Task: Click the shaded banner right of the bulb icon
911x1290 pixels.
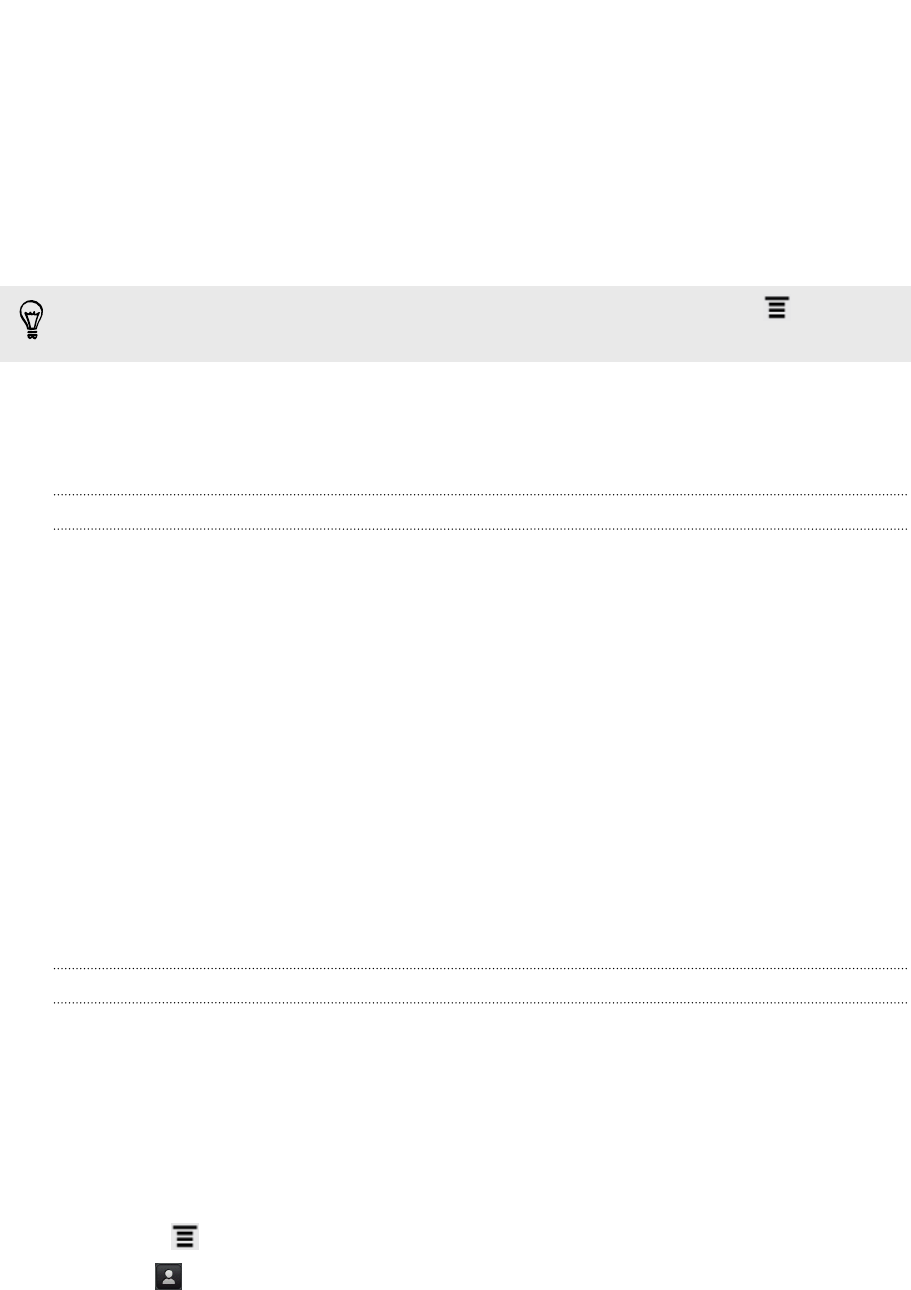Action: [400, 324]
